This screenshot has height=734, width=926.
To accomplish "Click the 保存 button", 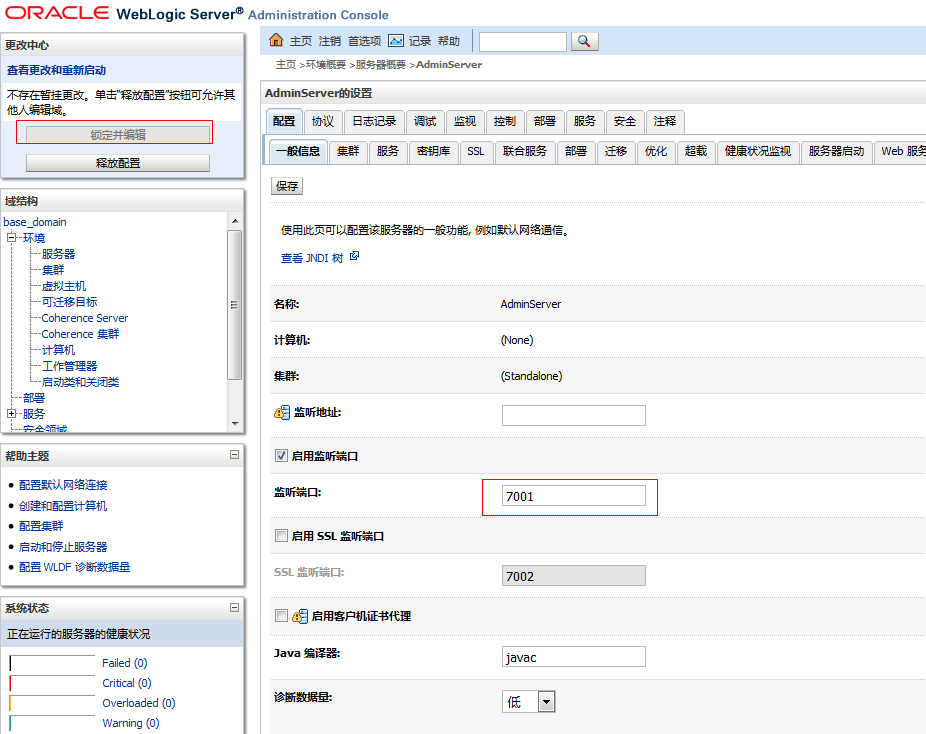I will pos(286,186).
